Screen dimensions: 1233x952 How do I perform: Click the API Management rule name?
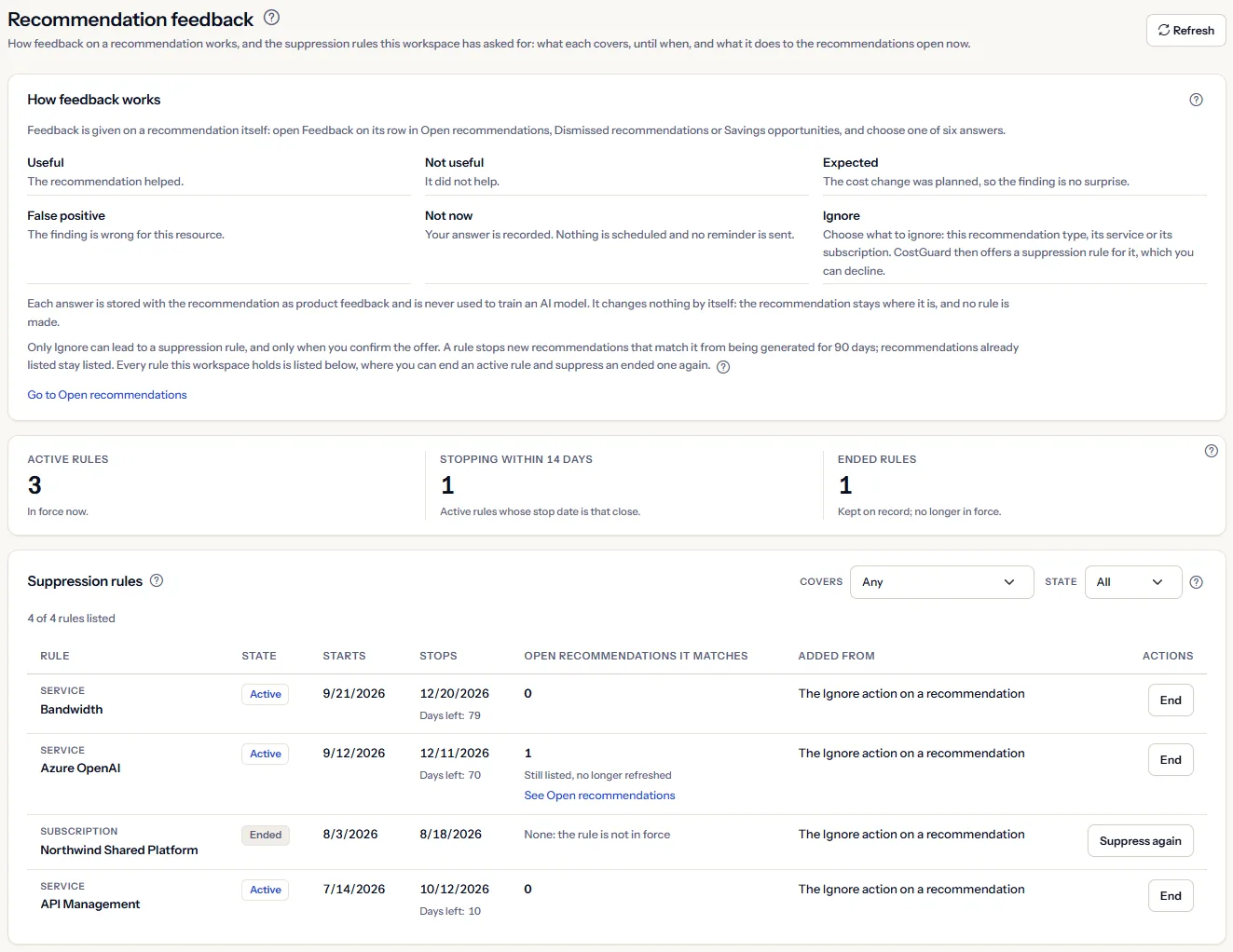click(90, 904)
